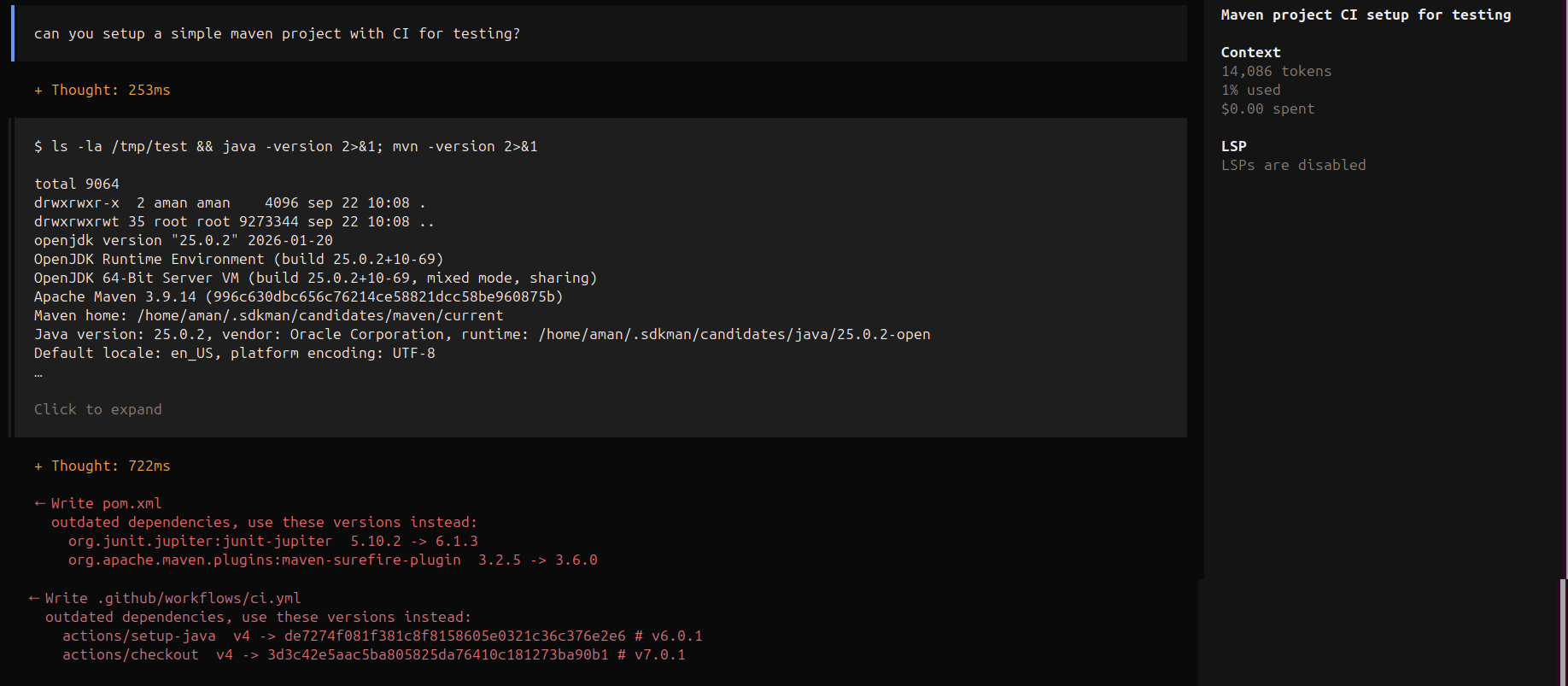Click the maven-surefire-plugin 3.2.5 -> 3.6.0 line
The image size is (1568, 686).
coord(333,560)
